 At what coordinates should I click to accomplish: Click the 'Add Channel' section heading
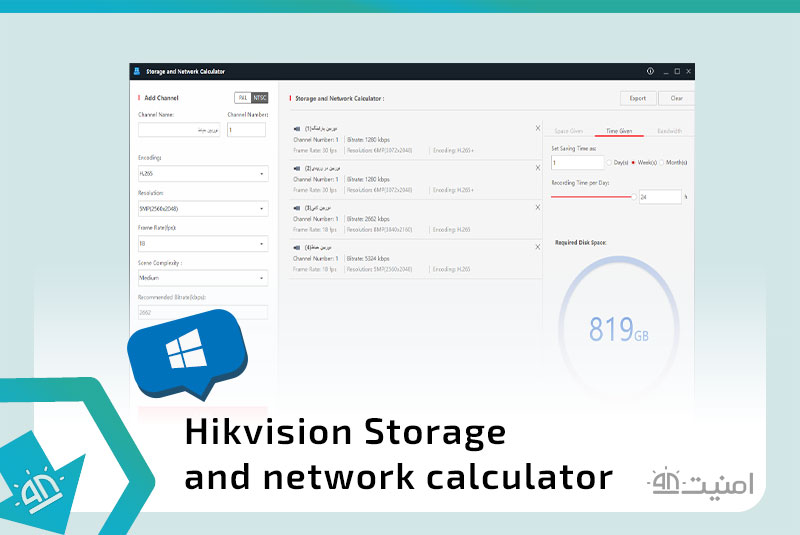pos(161,98)
